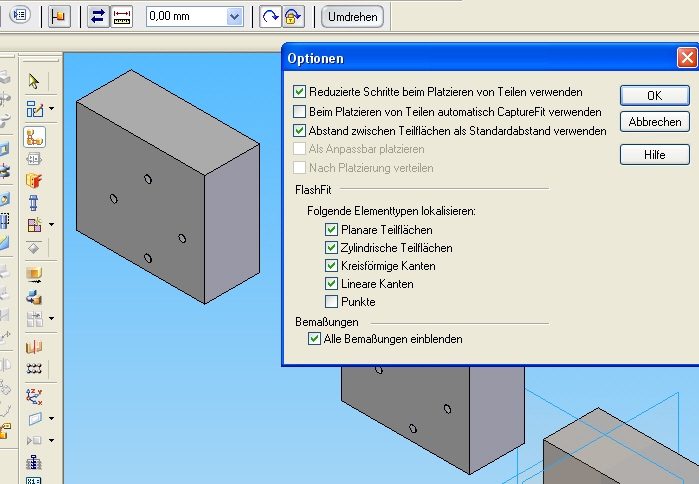Click the Umdrehen button in toolbar

[x=352, y=16]
